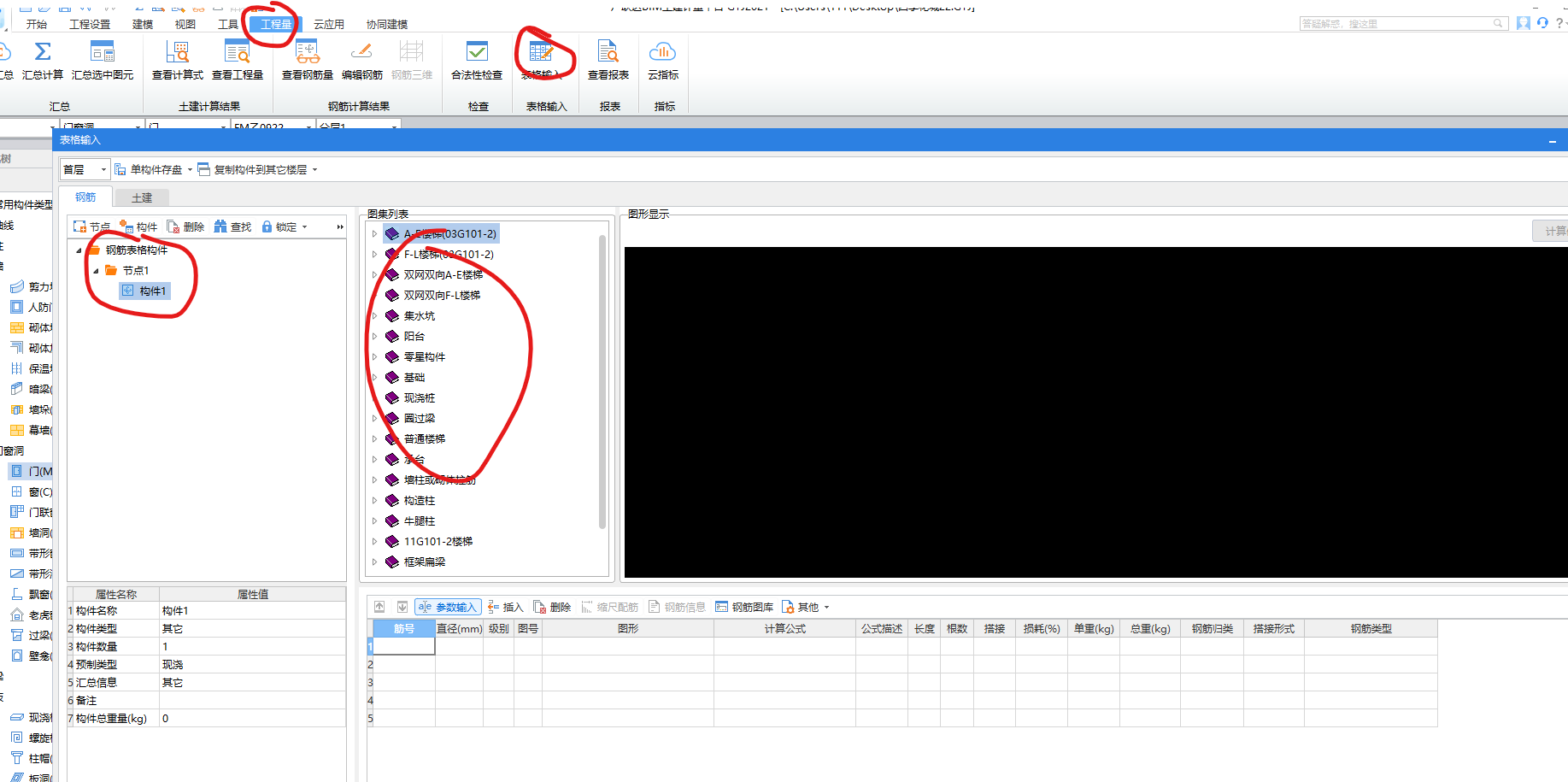Image resolution: width=1568 pixels, height=782 pixels.
Task: Switch to the 协同建模 ribbon tab
Action: point(387,24)
